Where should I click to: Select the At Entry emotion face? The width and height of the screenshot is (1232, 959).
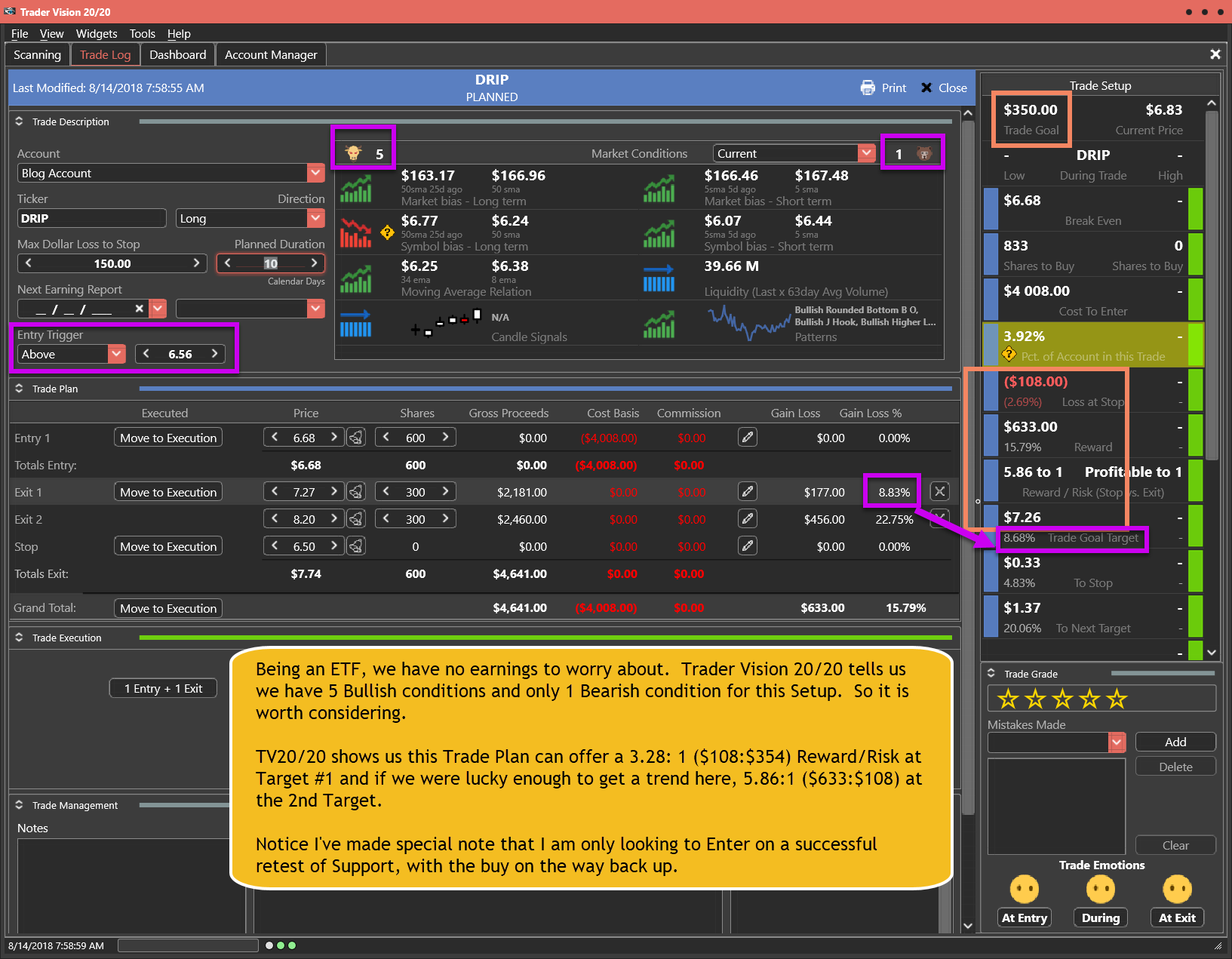tap(1025, 889)
